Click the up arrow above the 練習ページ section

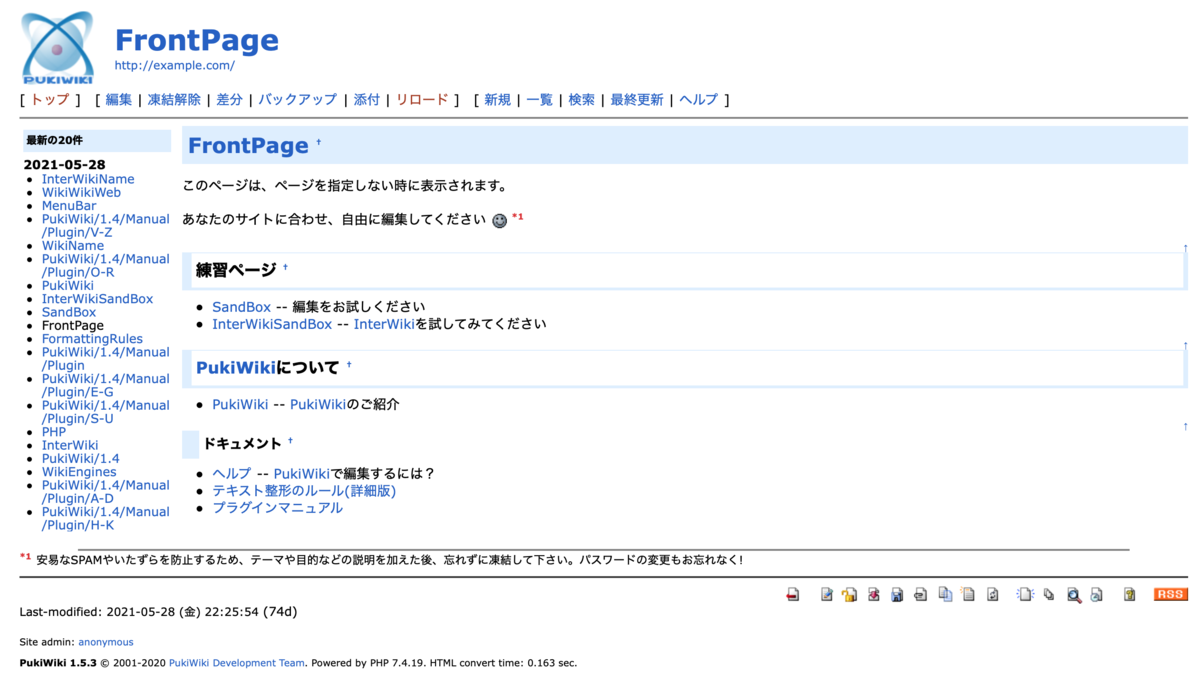pyautogui.click(x=1185, y=247)
